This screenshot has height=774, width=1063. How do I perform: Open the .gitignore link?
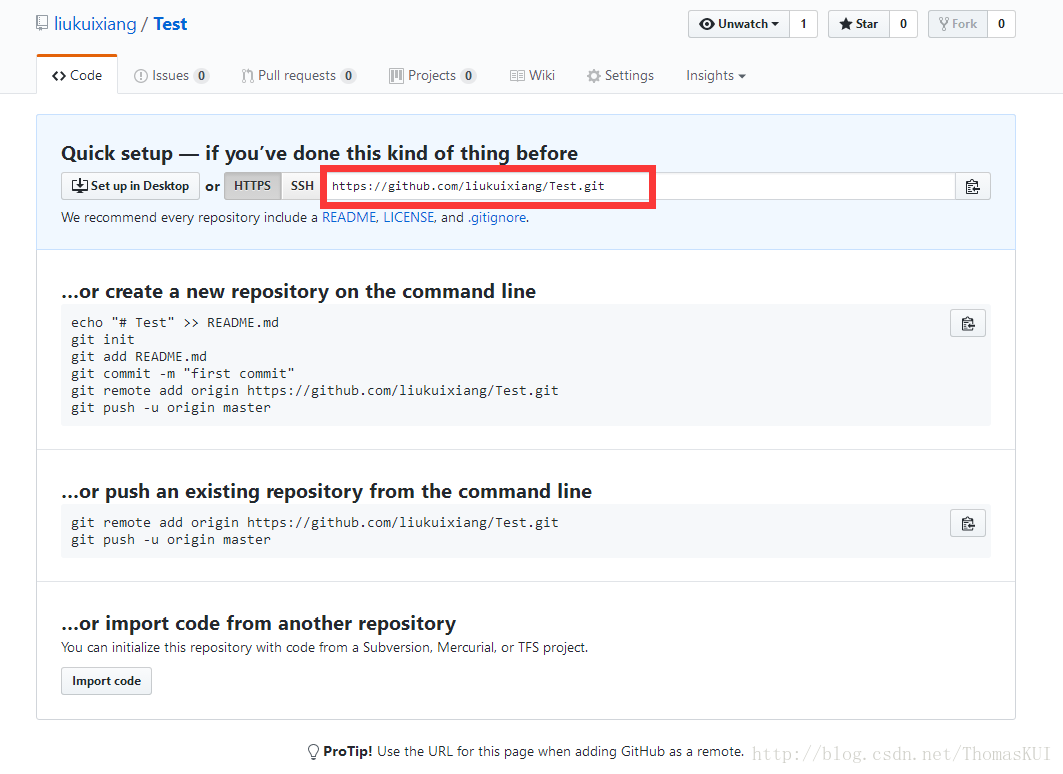click(497, 218)
